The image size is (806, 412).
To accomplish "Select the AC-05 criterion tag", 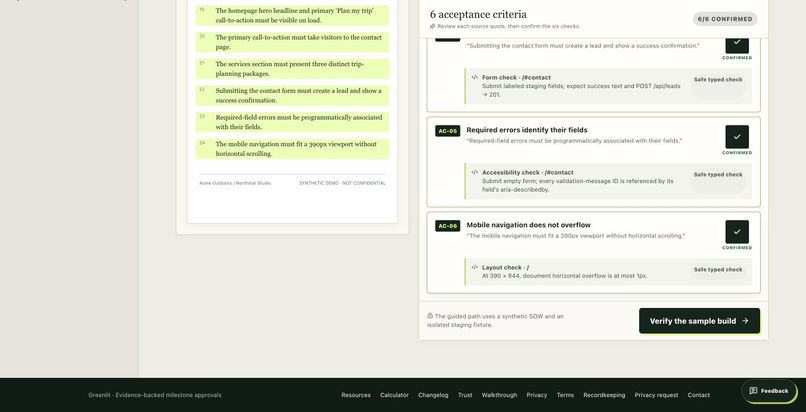I will pos(447,131).
